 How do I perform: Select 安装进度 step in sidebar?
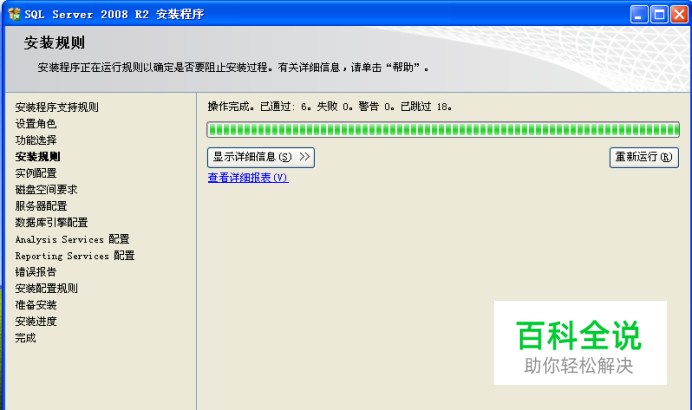coord(36,321)
